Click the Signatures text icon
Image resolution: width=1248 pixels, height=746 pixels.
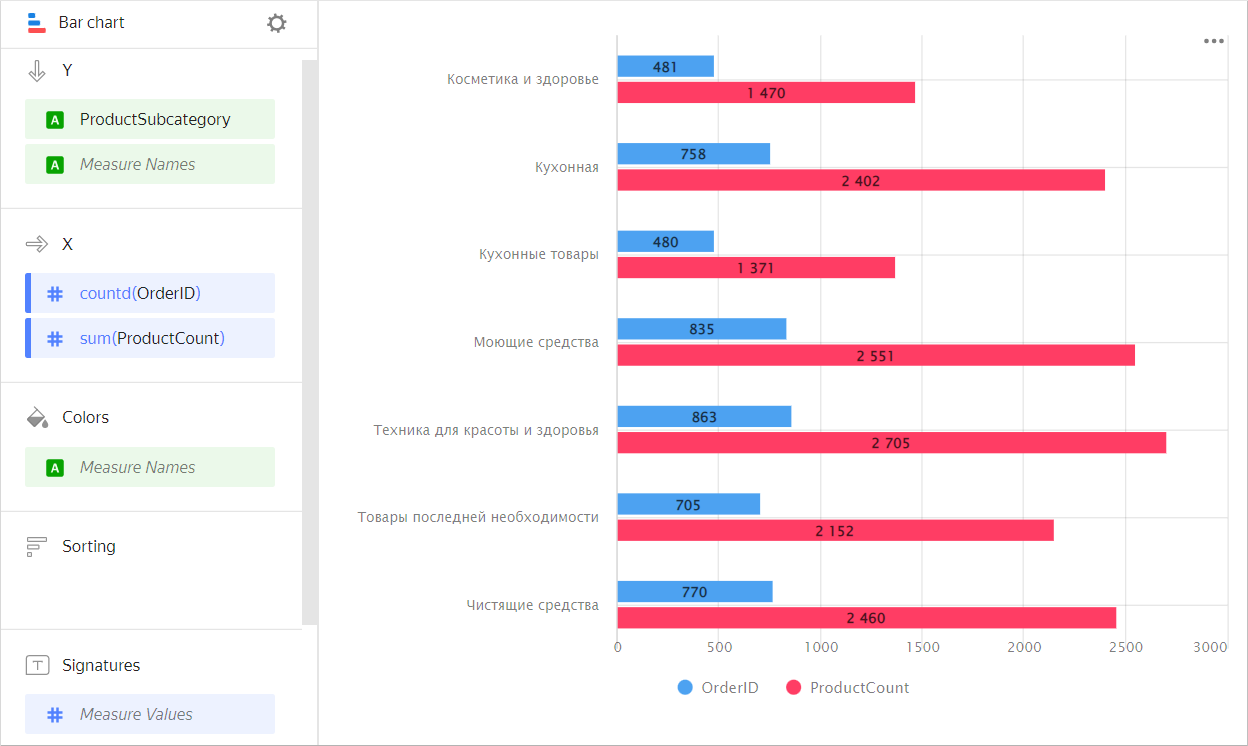[36, 664]
